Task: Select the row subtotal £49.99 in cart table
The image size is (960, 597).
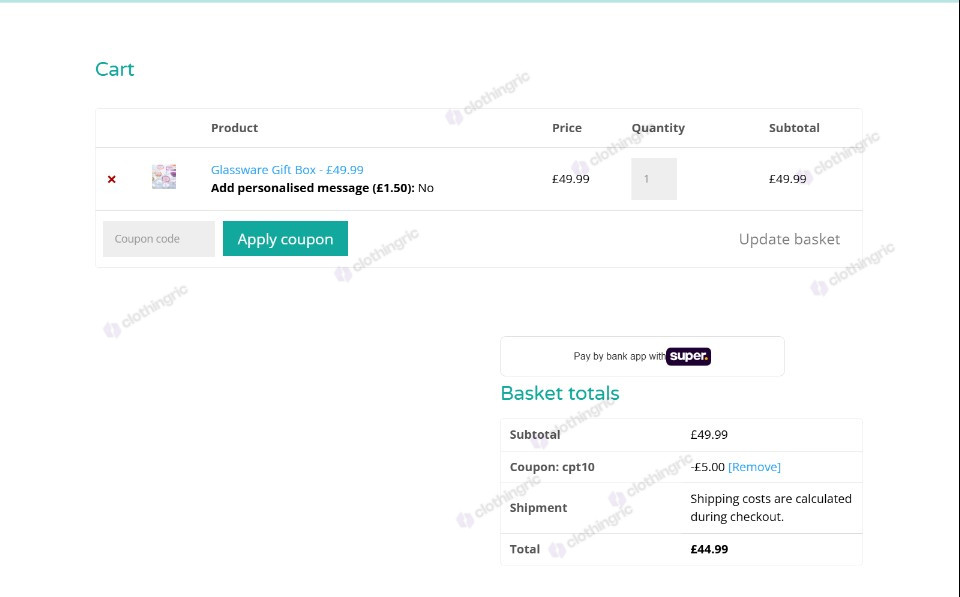Action: [787, 179]
